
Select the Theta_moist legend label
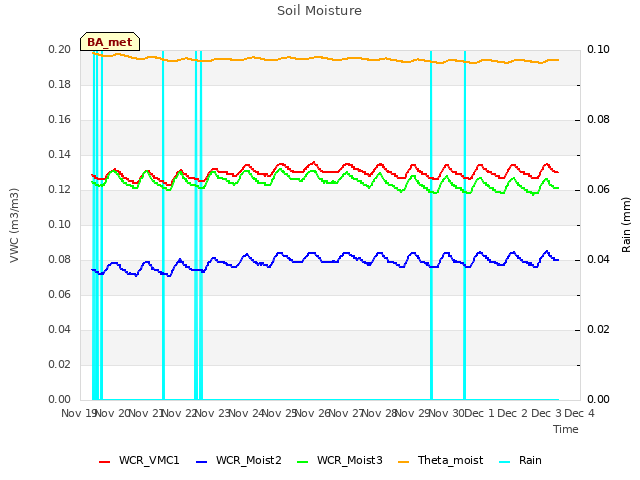(450, 460)
